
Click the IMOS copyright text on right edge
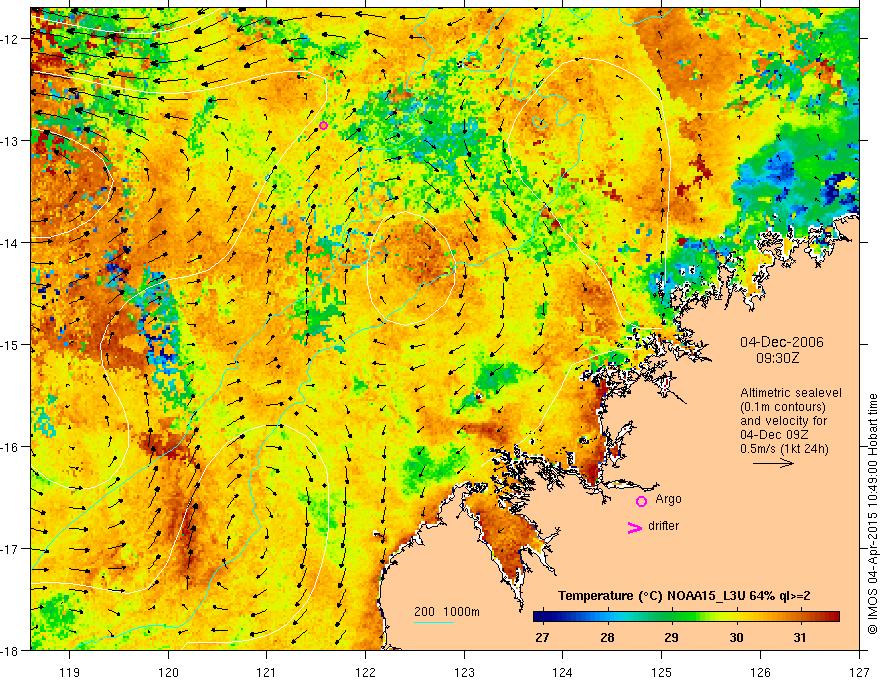point(872,514)
